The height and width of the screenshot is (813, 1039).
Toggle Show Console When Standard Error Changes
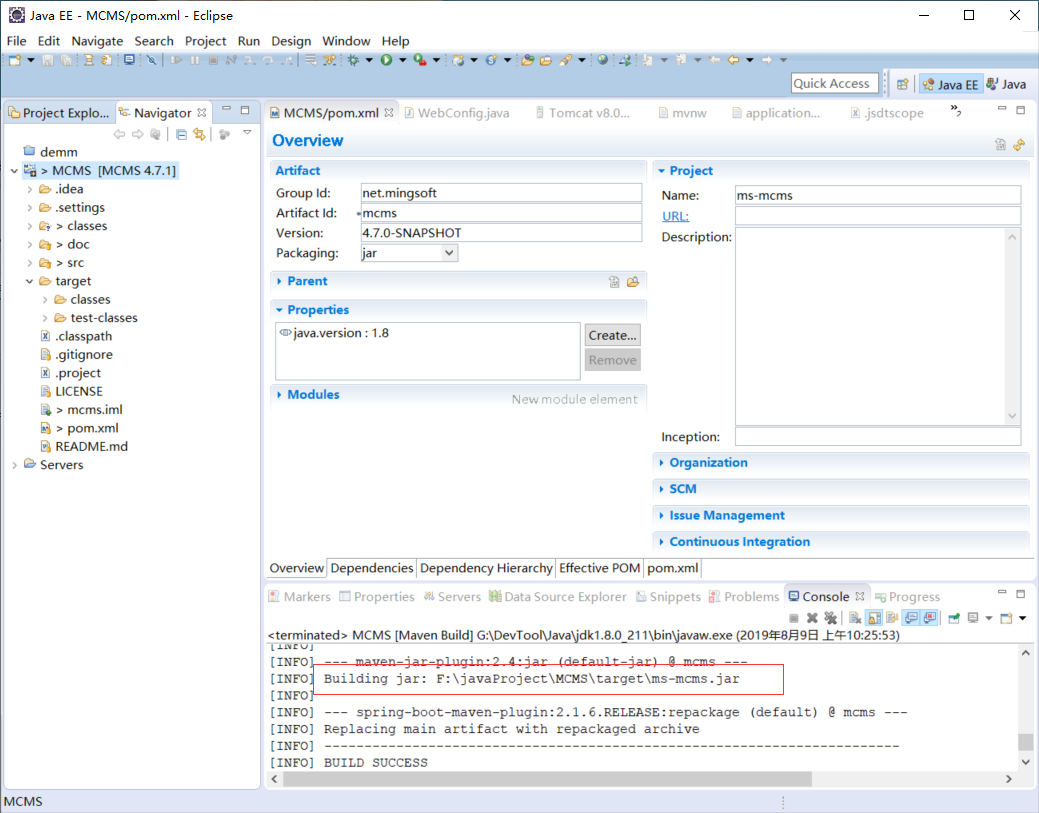(930, 618)
